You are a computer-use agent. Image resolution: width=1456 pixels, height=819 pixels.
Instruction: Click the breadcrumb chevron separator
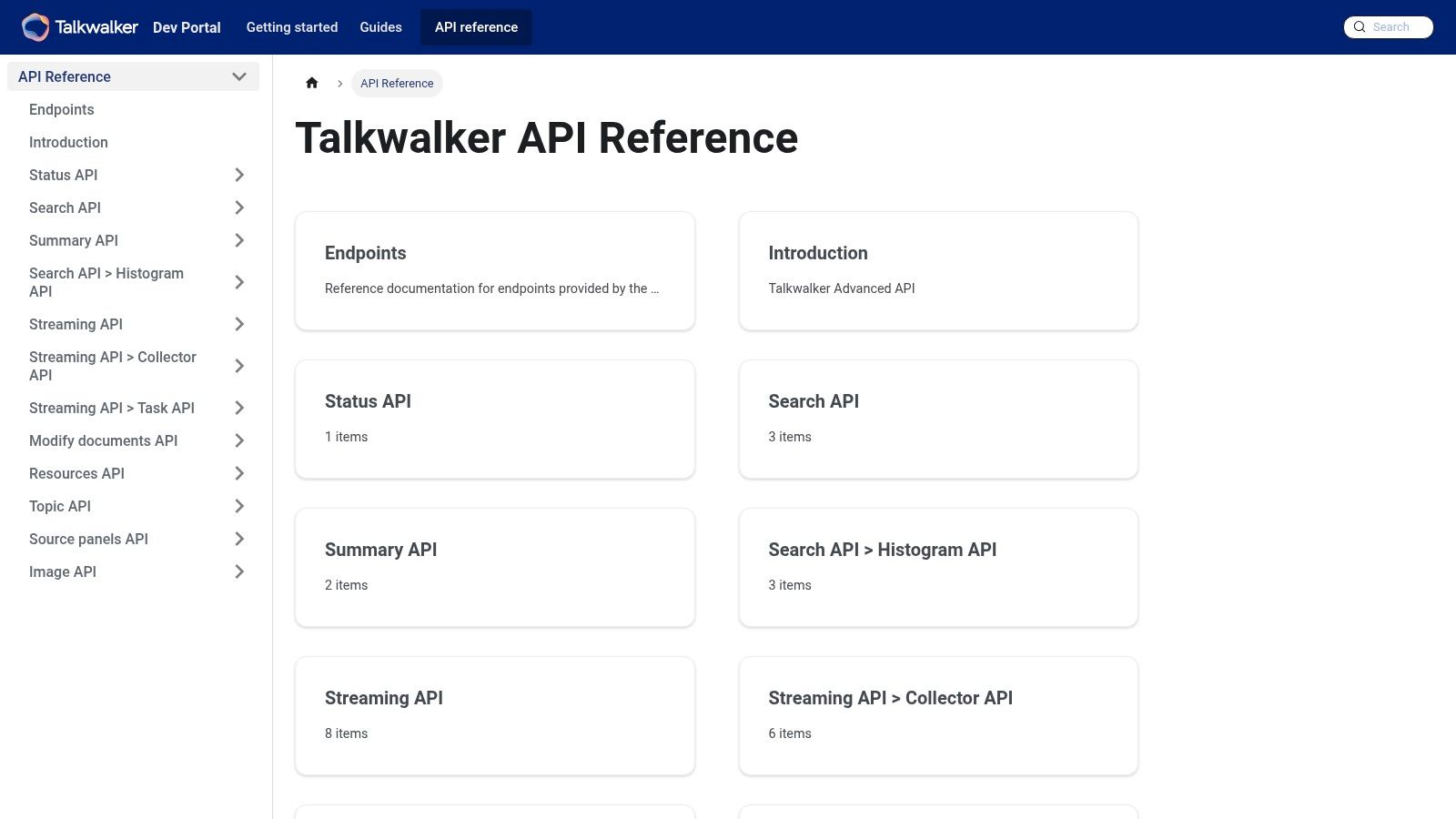point(339,83)
